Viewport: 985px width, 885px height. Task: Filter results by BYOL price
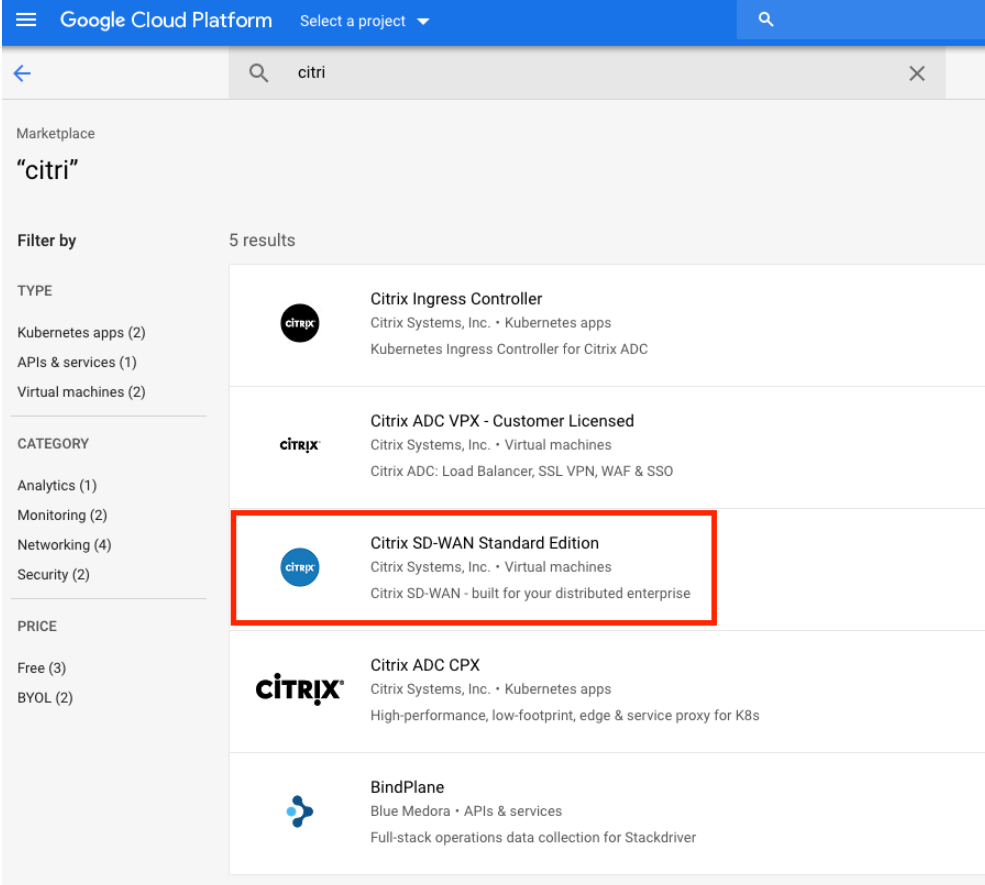(45, 698)
